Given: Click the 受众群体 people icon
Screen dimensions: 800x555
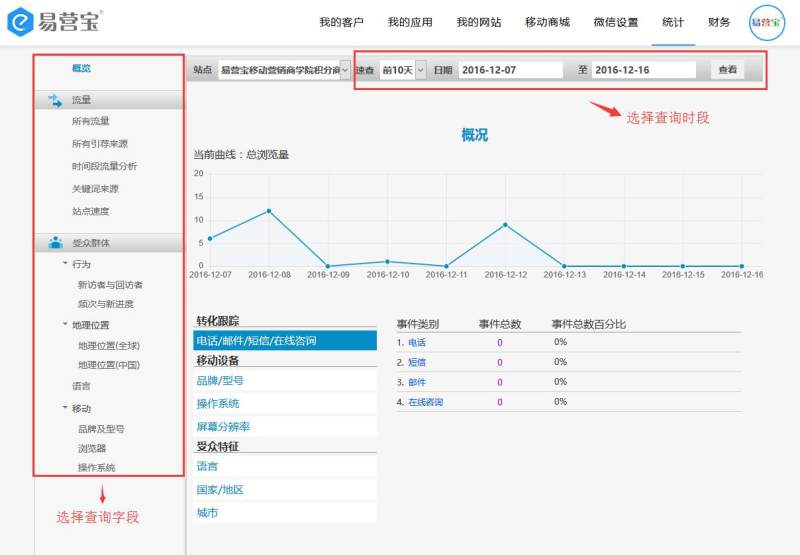Looking at the screenshot, I should pyautogui.click(x=55, y=243).
